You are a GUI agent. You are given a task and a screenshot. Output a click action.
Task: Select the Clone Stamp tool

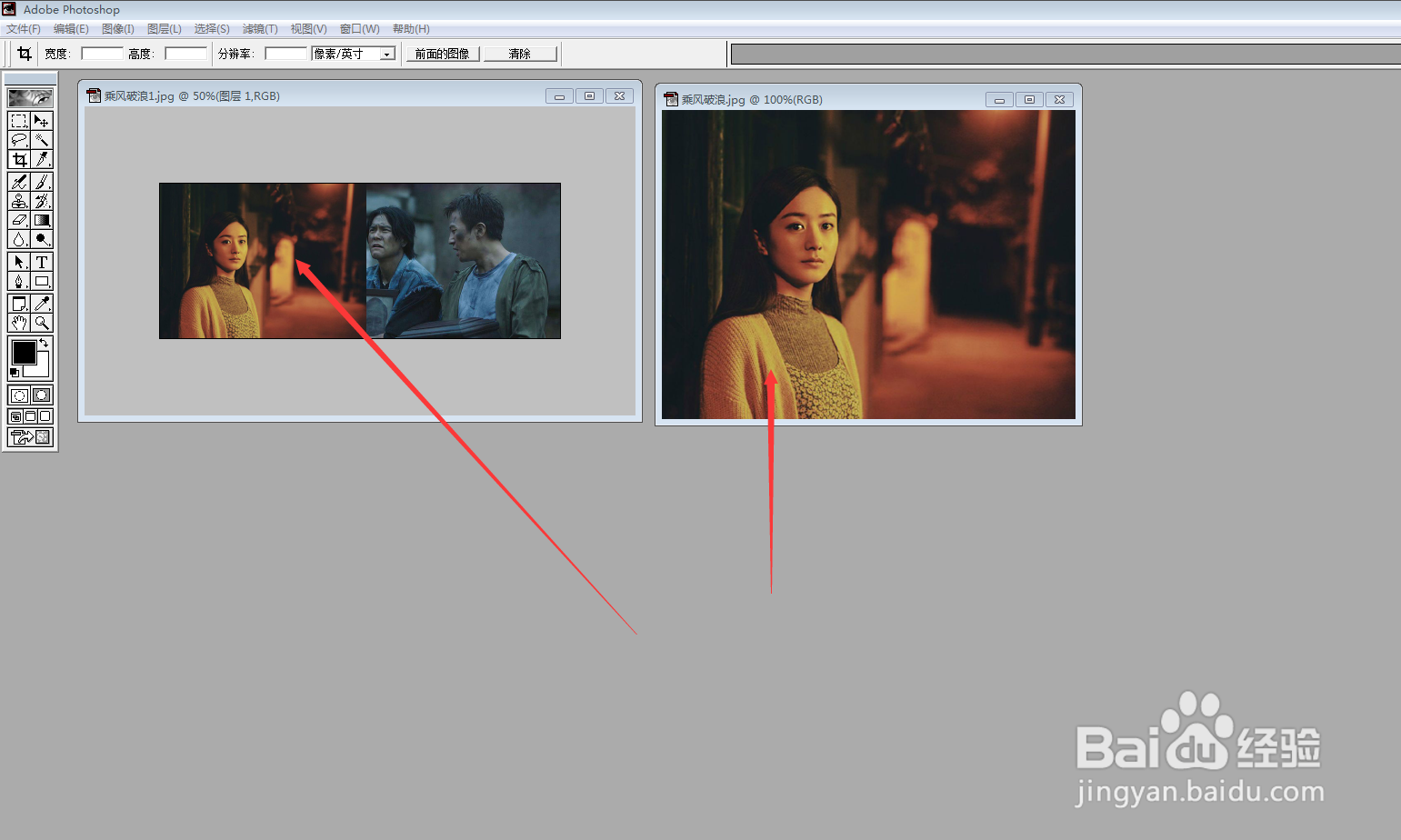coord(19,201)
